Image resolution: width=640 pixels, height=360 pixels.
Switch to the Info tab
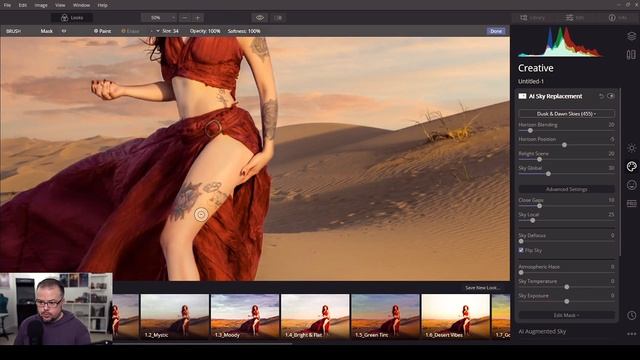tap(618, 18)
